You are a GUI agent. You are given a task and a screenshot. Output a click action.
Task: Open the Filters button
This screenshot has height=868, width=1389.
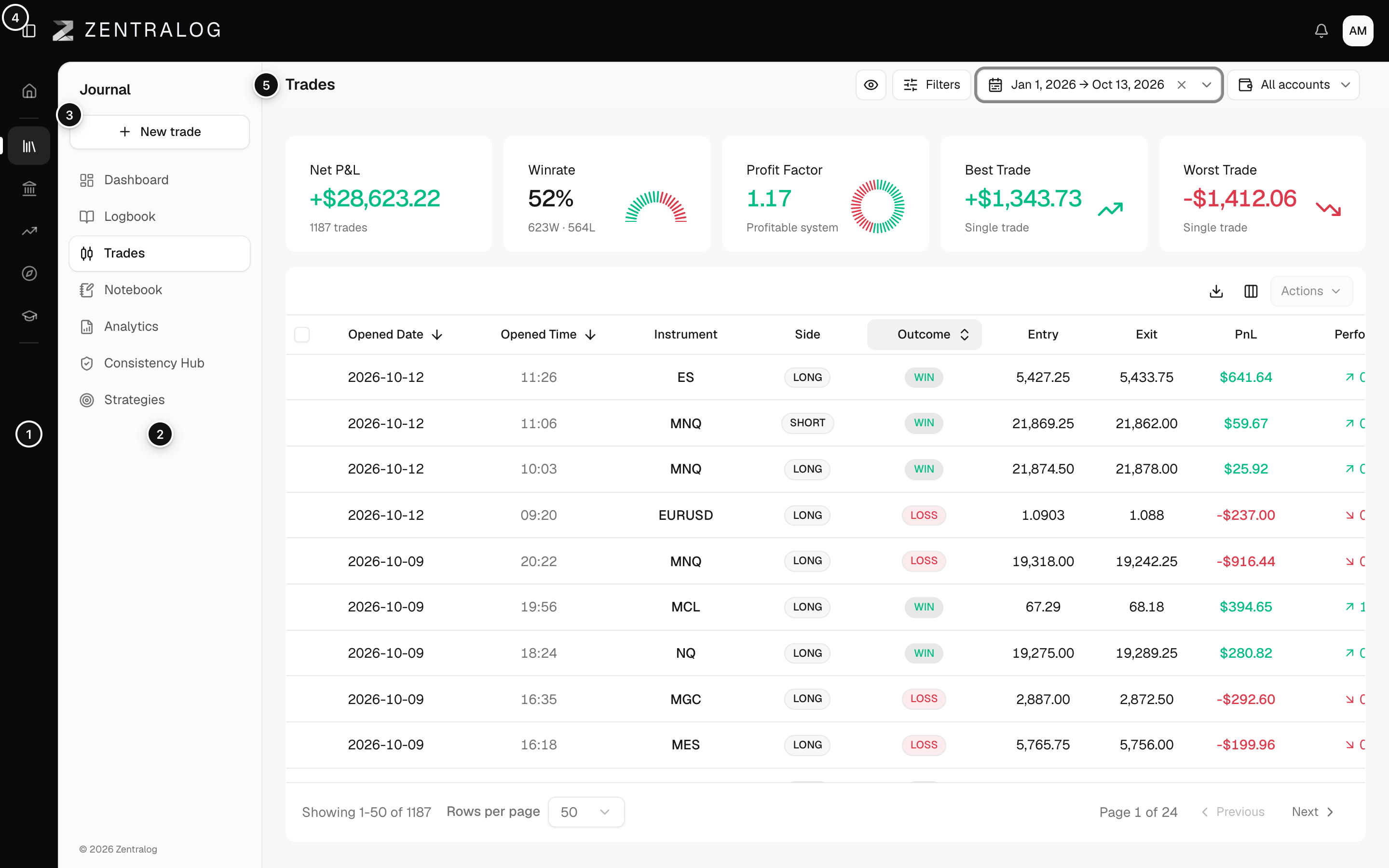(x=931, y=85)
